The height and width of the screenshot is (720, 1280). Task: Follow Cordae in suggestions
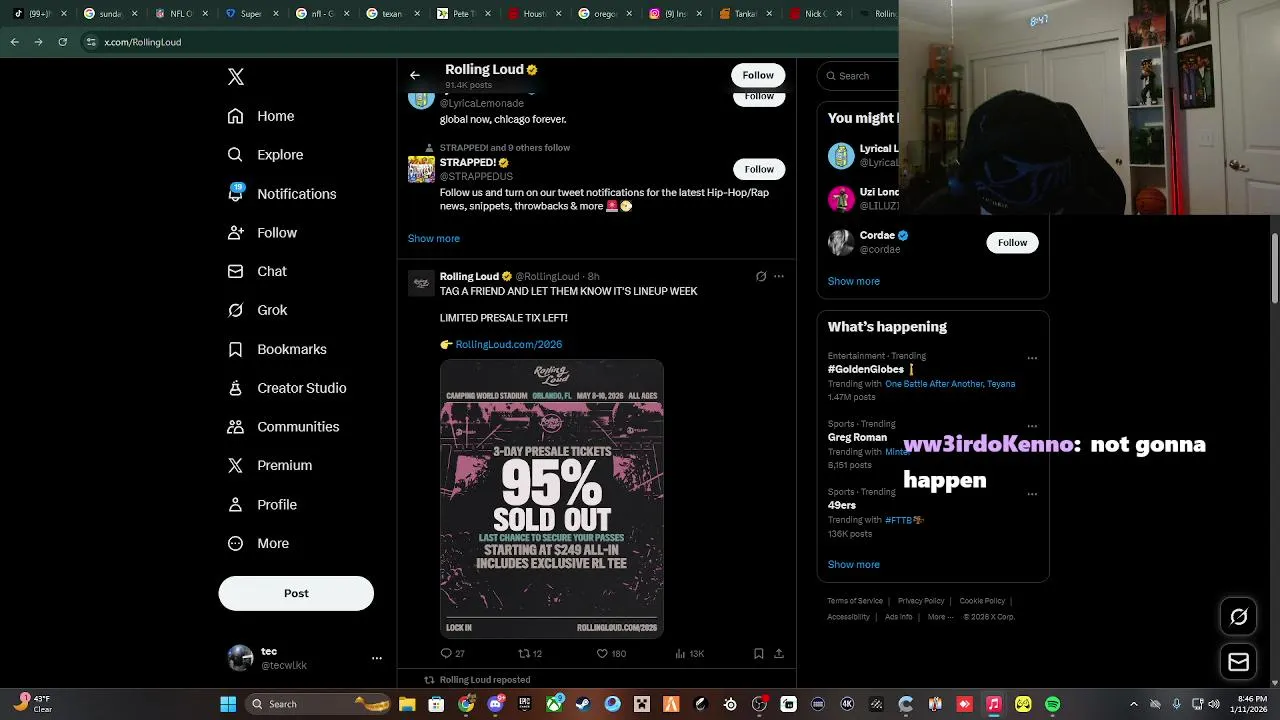coord(1012,242)
